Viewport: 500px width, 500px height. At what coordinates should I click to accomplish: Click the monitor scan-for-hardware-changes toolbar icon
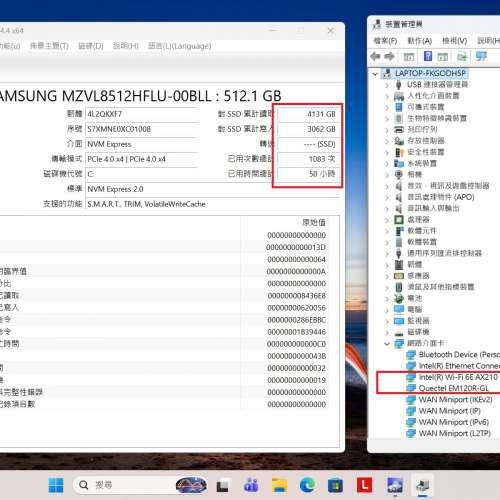click(481, 56)
